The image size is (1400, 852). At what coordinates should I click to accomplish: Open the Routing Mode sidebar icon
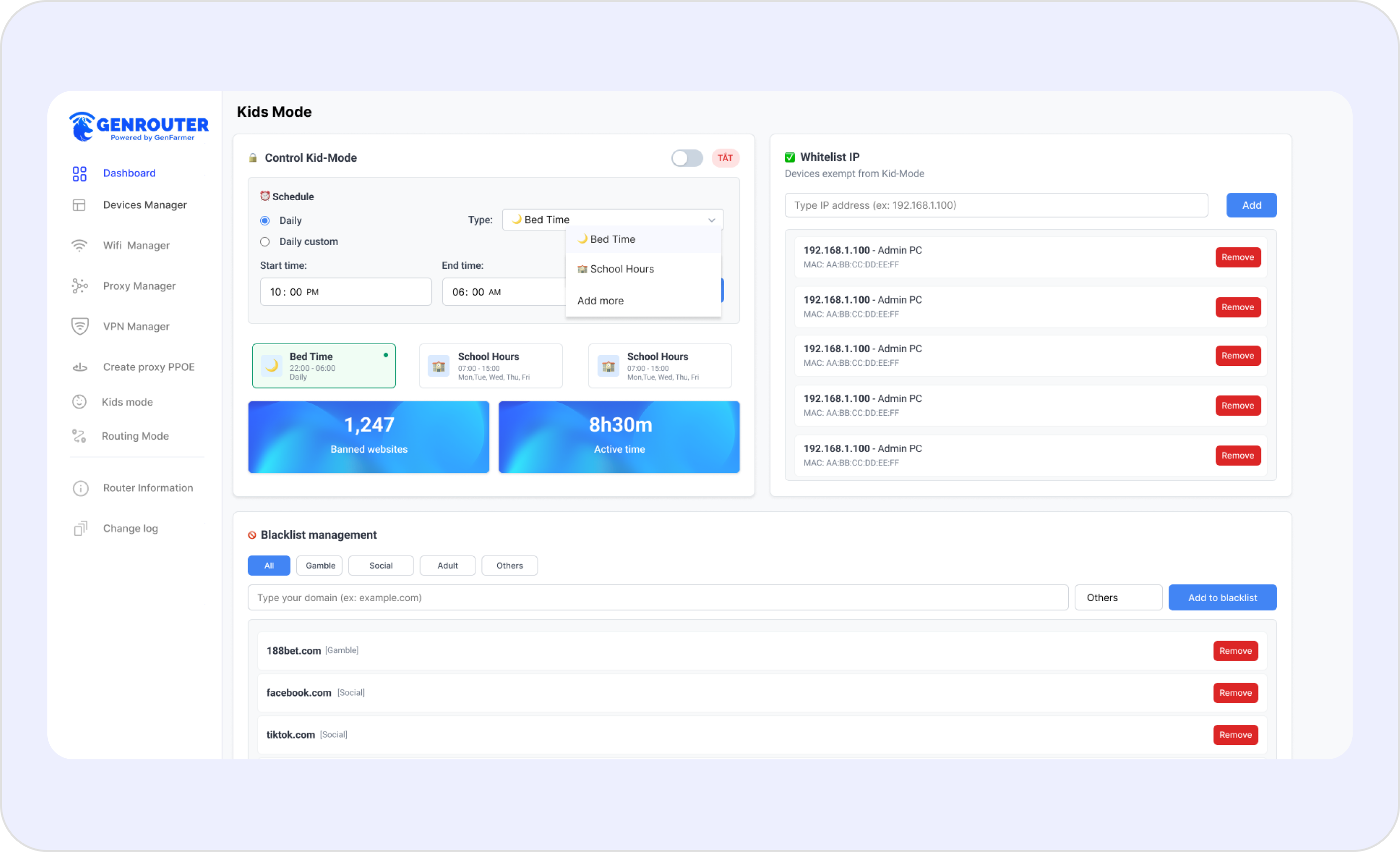click(79, 436)
